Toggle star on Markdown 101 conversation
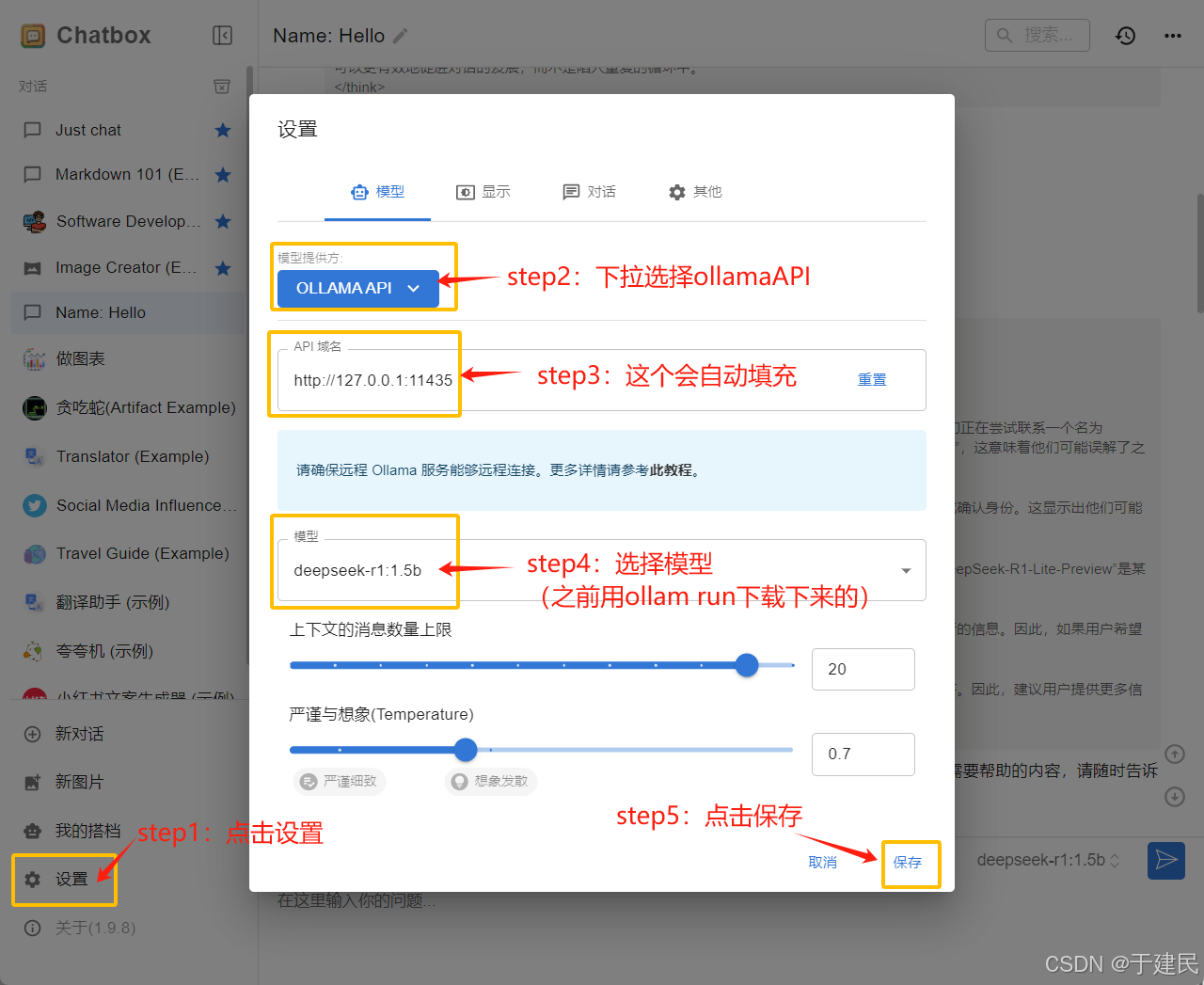Screen dimensions: 1204x985 pyautogui.click(x=223, y=174)
